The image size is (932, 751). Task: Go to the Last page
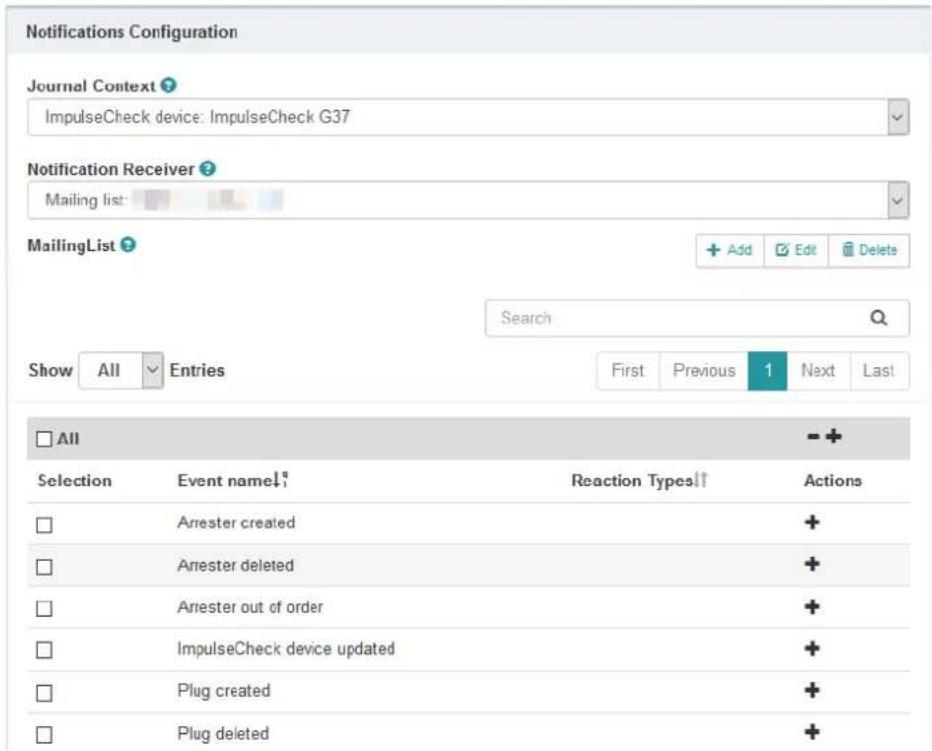coord(879,371)
